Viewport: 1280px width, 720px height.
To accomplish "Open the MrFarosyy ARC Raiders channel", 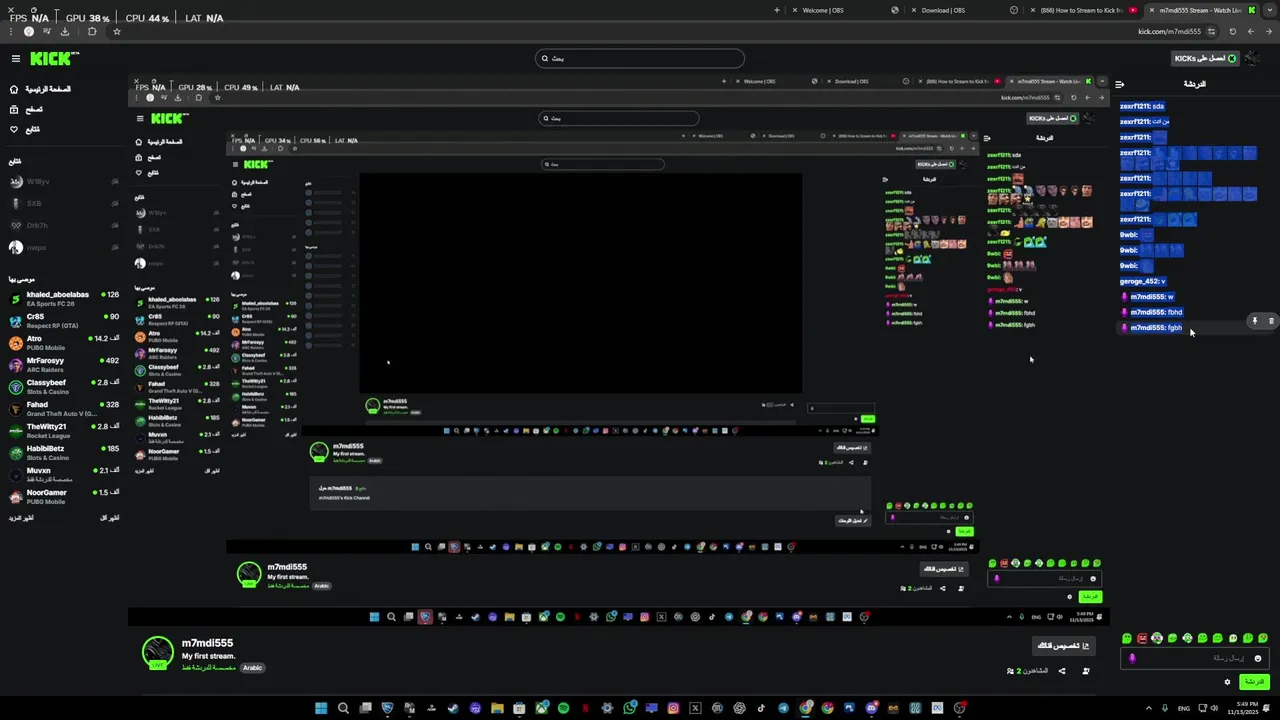I will (64, 365).
